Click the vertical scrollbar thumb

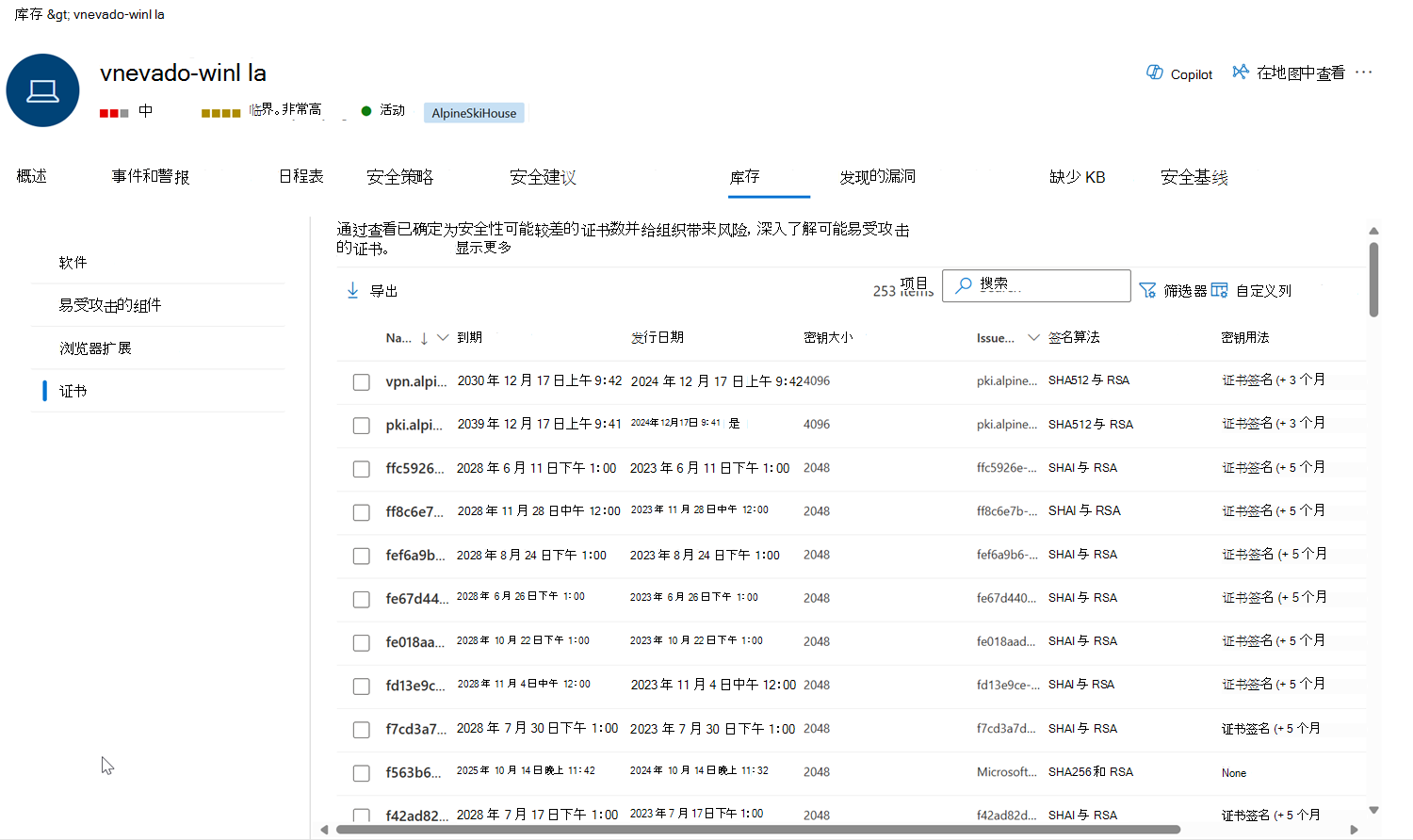tap(1373, 279)
